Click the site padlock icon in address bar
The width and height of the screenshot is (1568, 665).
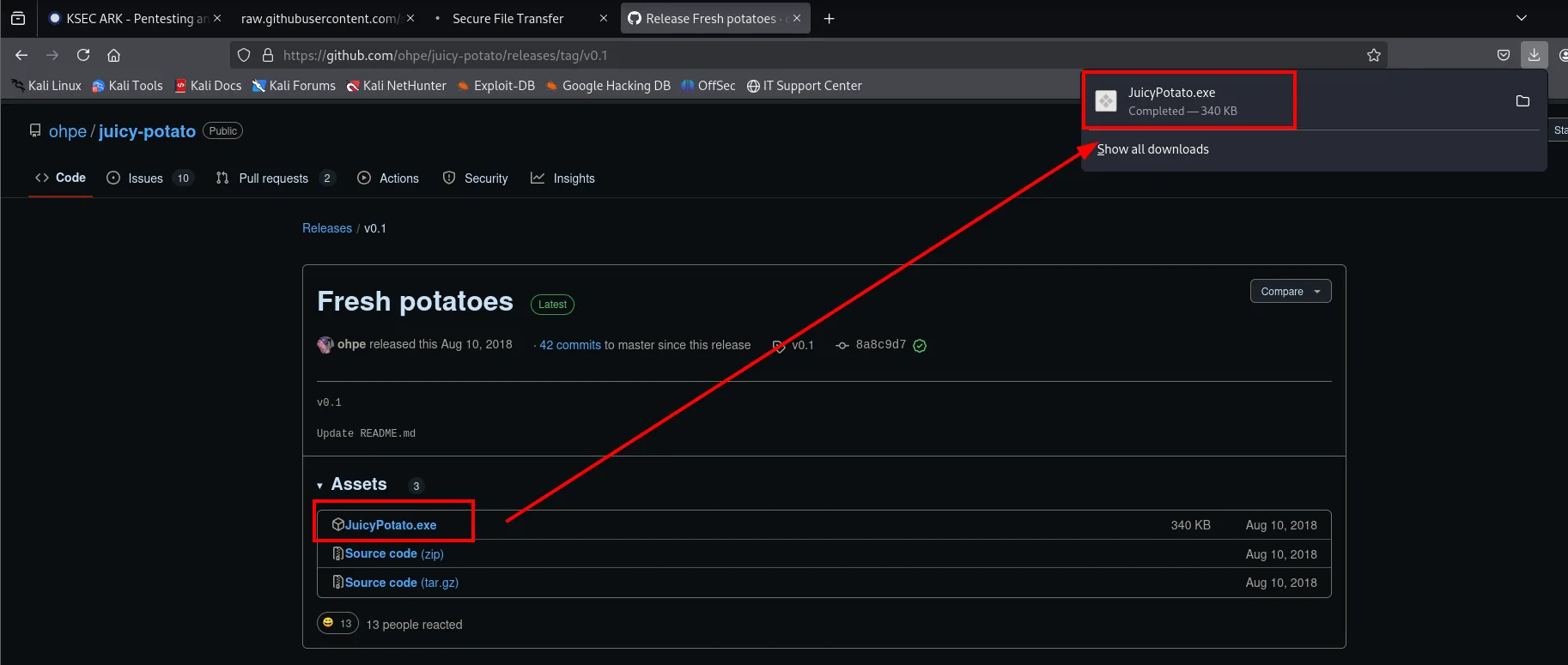[268, 55]
